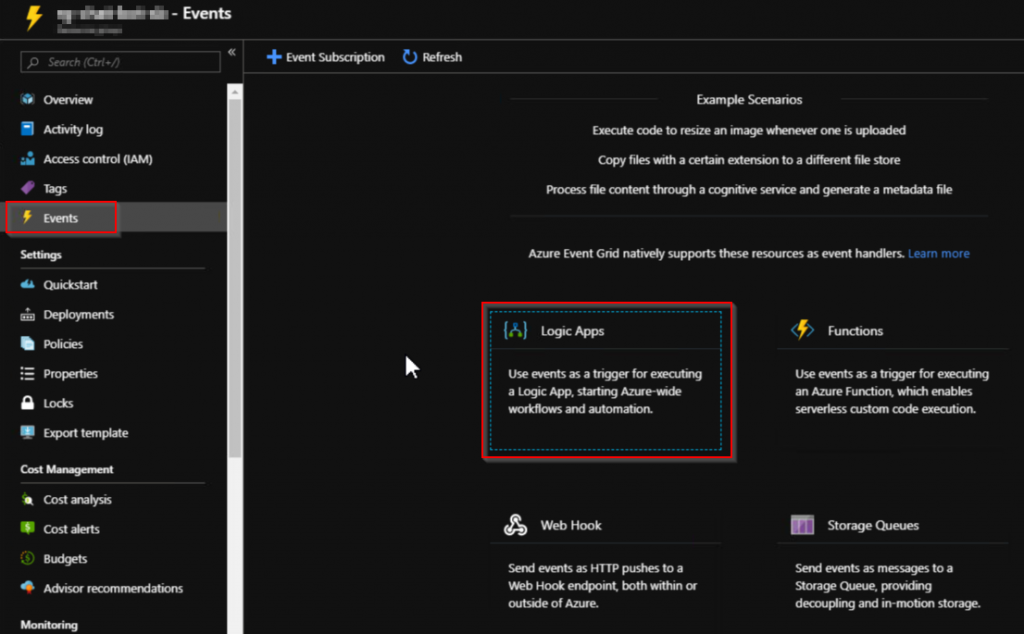Open the Overview menu item
The height and width of the screenshot is (634, 1024).
pyautogui.click(x=68, y=99)
